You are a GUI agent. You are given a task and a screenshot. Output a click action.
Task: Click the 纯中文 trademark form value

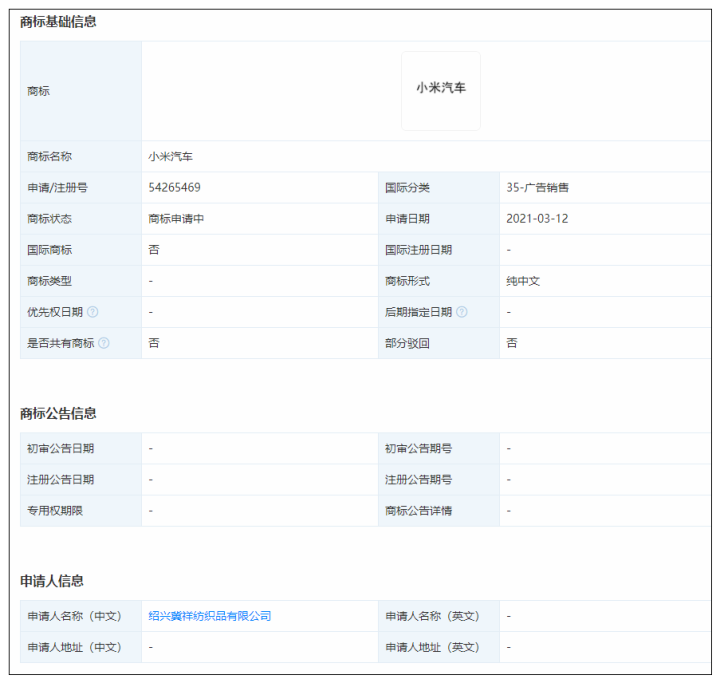[523, 281]
